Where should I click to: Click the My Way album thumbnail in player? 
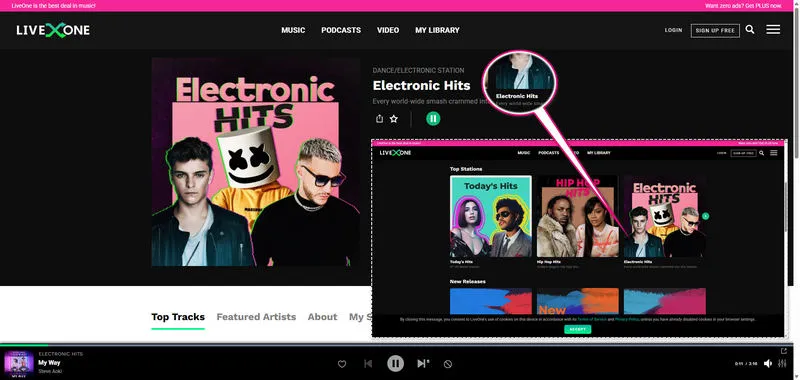pos(19,364)
